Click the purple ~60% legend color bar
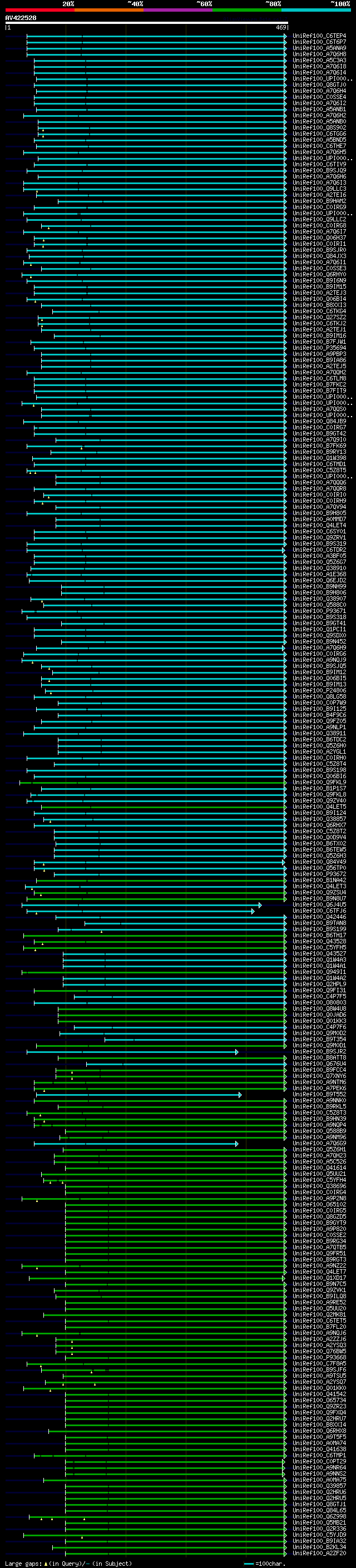This screenshot has width=356, height=1568. coord(179,10)
